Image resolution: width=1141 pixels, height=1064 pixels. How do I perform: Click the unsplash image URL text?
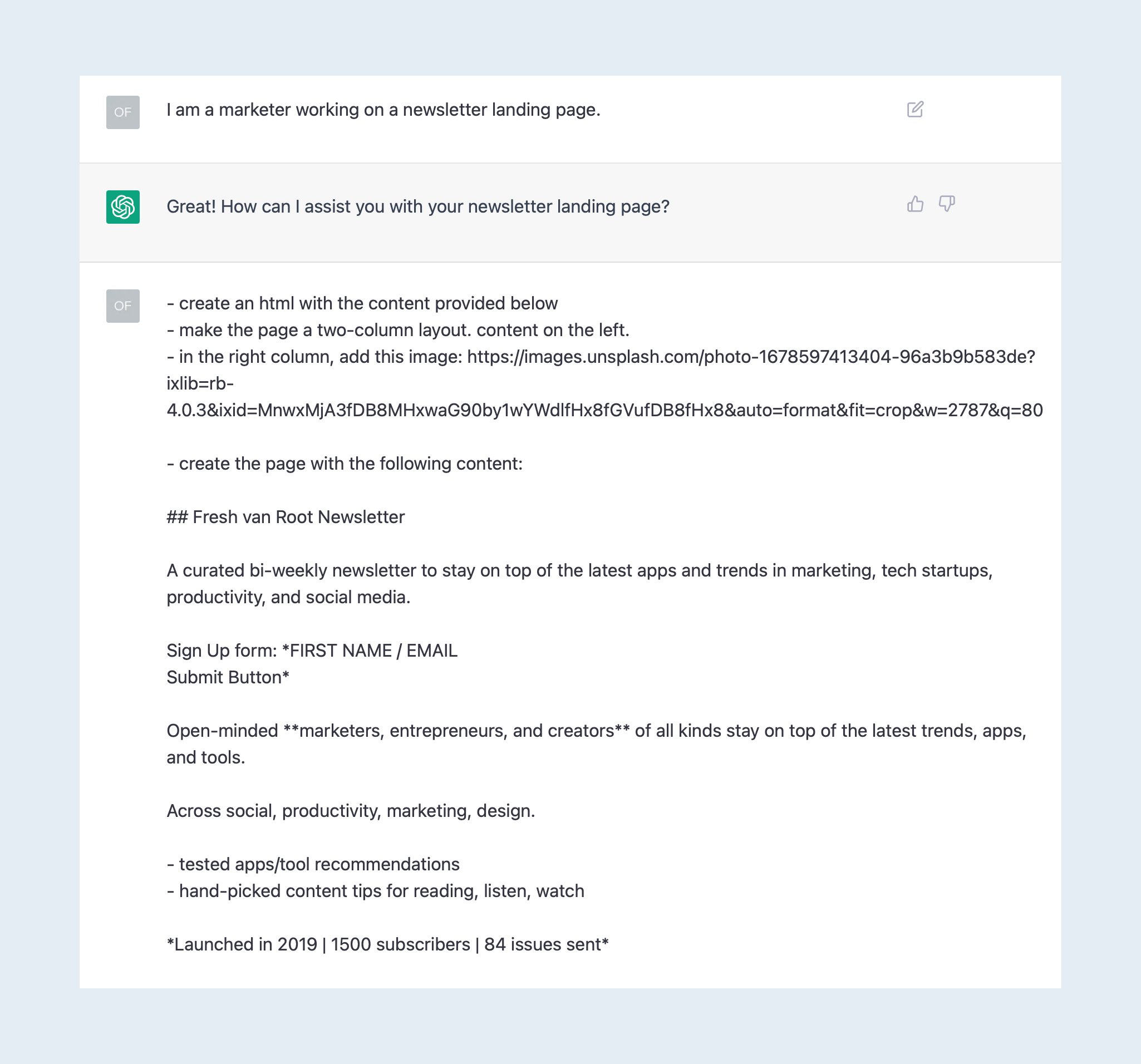pyautogui.click(x=604, y=383)
